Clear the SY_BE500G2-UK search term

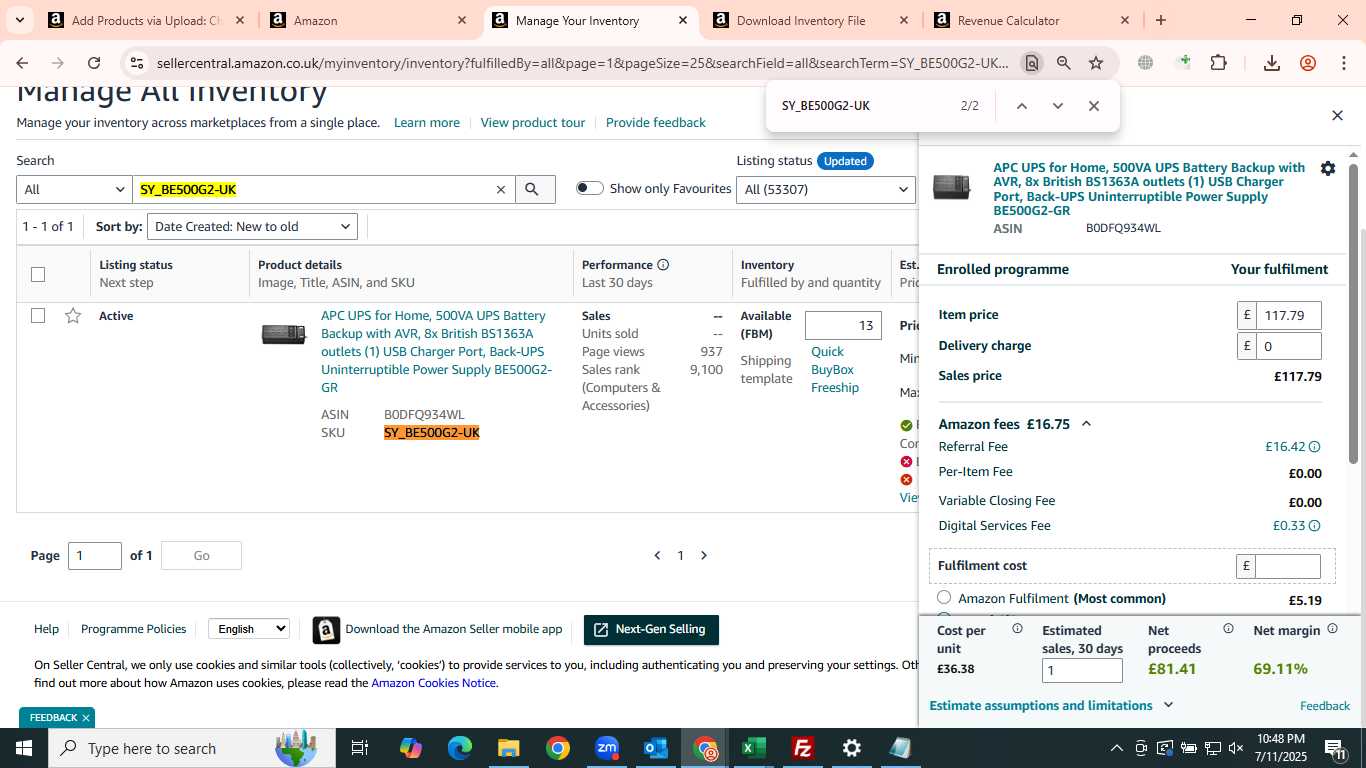tap(501, 189)
